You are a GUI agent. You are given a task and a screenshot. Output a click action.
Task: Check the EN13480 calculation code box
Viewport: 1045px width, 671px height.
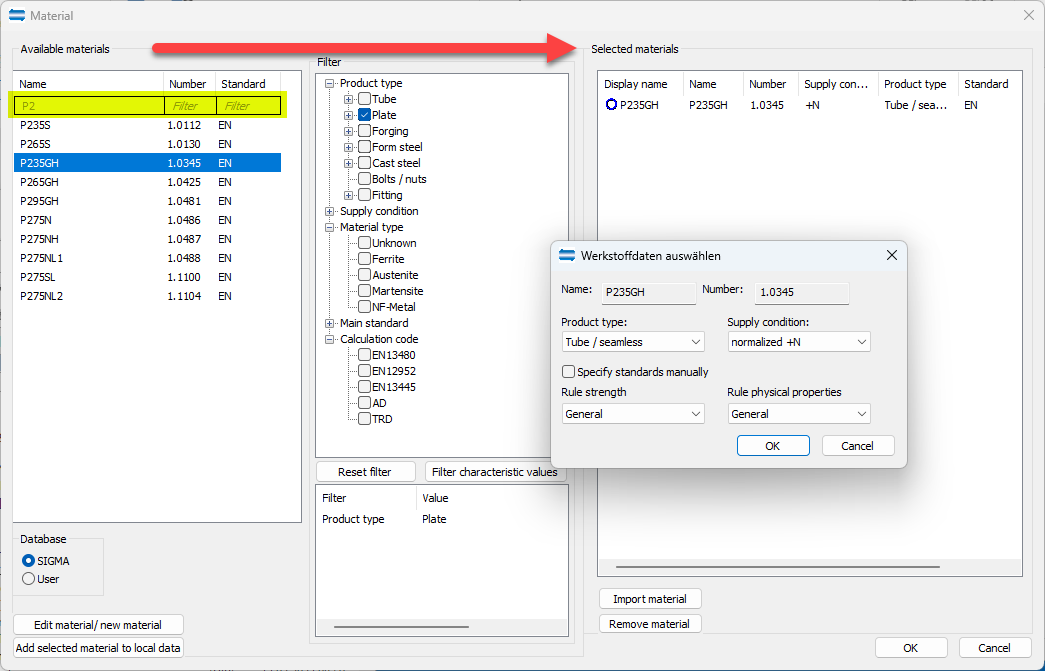pyautogui.click(x=364, y=355)
